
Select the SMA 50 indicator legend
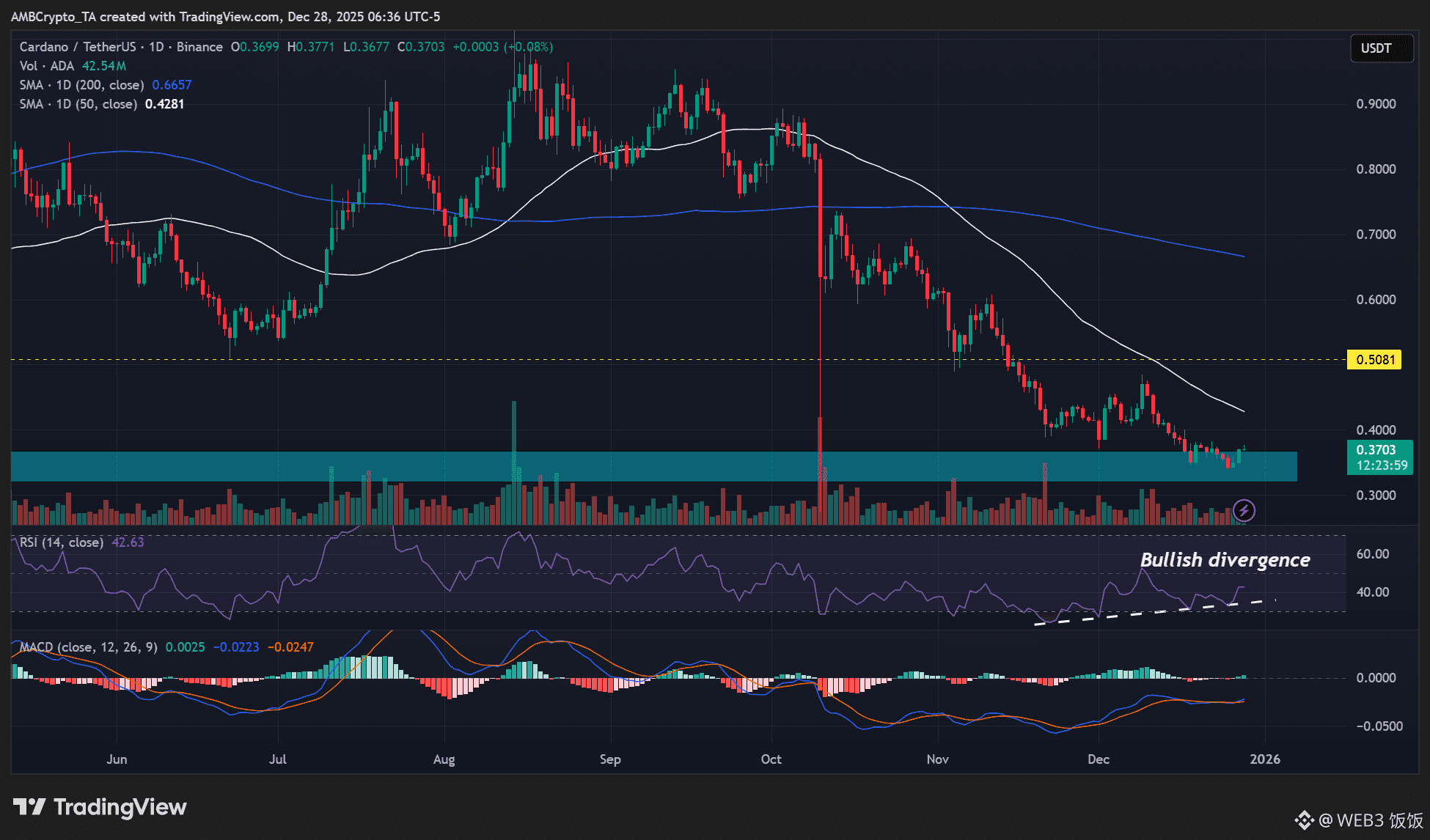point(78,104)
